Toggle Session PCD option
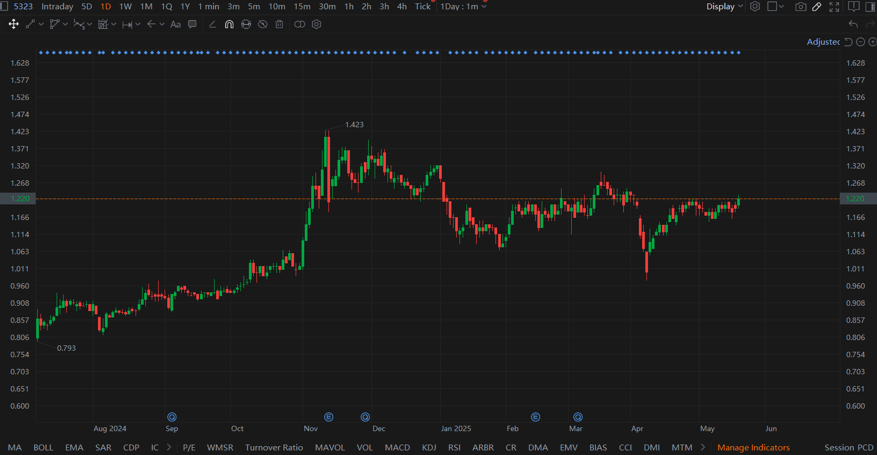The height and width of the screenshot is (455, 877). point(848,447)
